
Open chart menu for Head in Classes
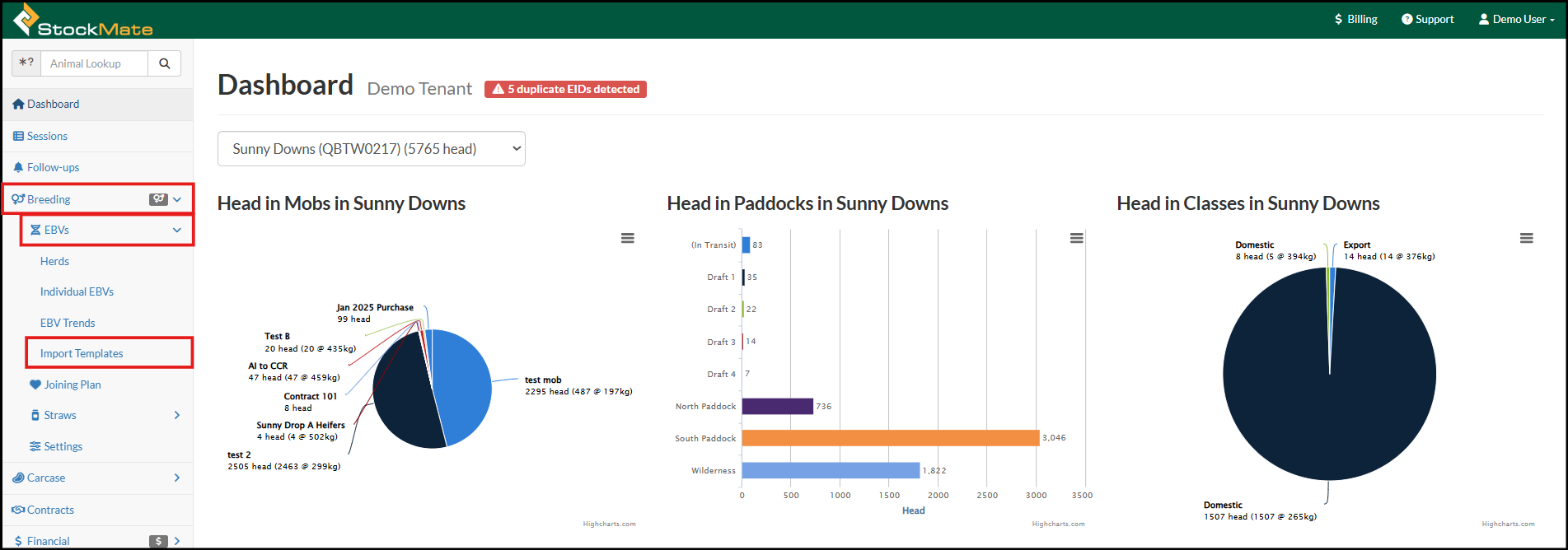coord(1526,238)
